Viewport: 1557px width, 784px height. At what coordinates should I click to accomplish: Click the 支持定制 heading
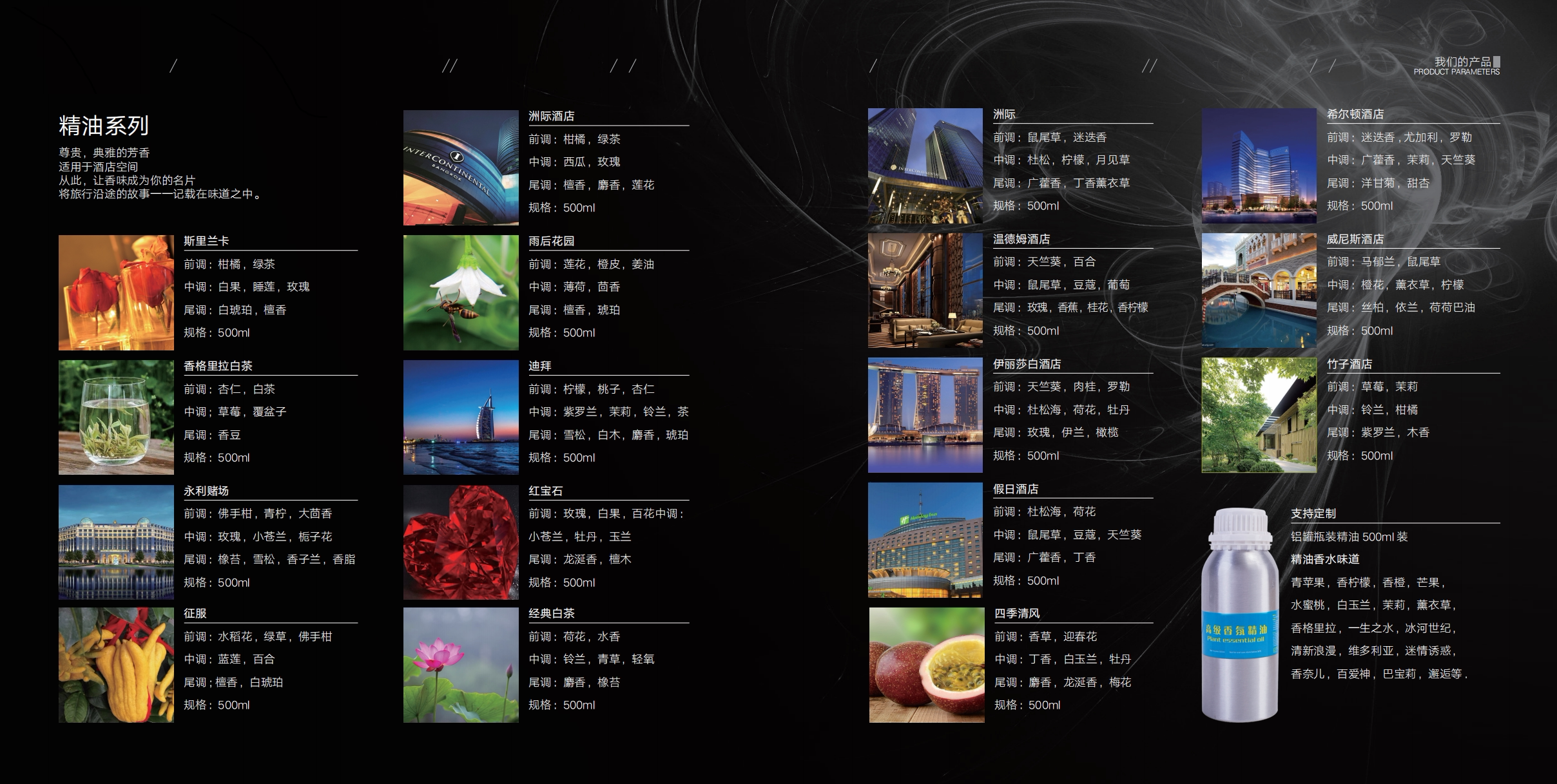pyautogui.click(x=1313, y=513)
